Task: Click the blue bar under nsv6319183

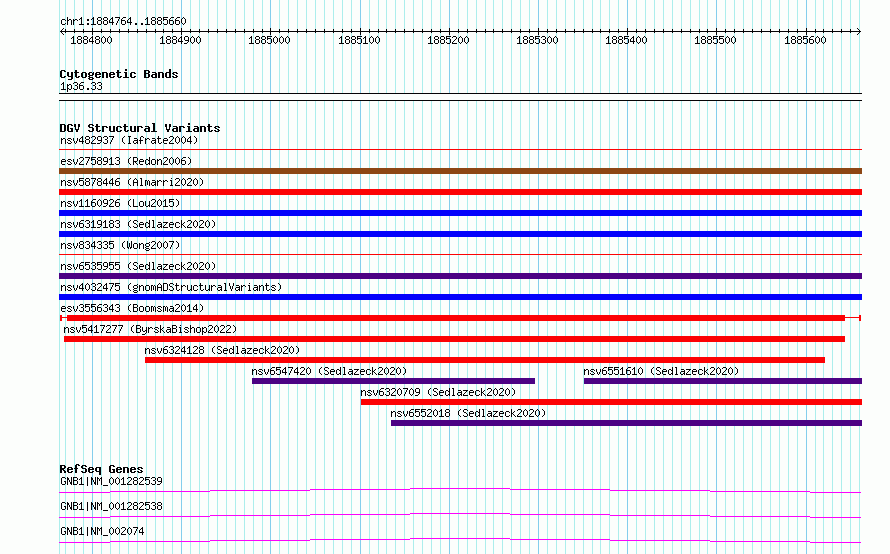Action: click(460, 234)
